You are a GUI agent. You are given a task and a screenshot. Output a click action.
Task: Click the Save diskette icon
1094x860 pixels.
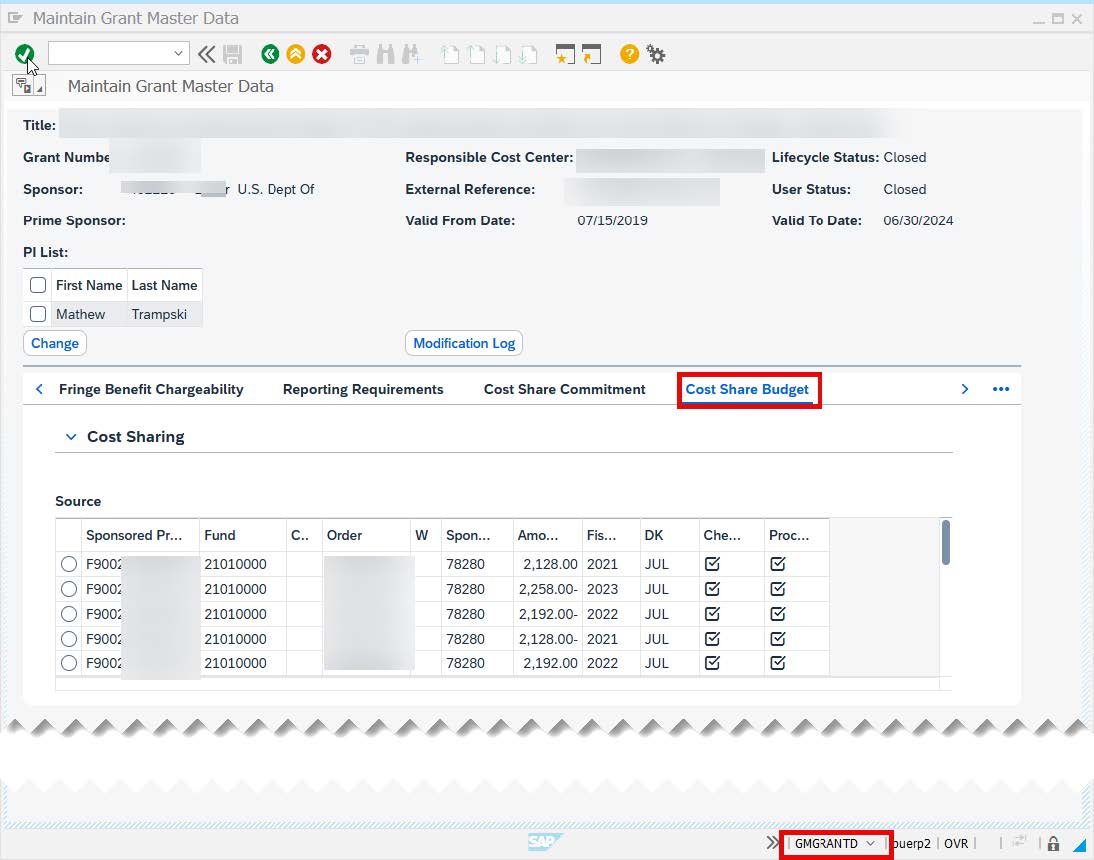click(x=232, y=54)
